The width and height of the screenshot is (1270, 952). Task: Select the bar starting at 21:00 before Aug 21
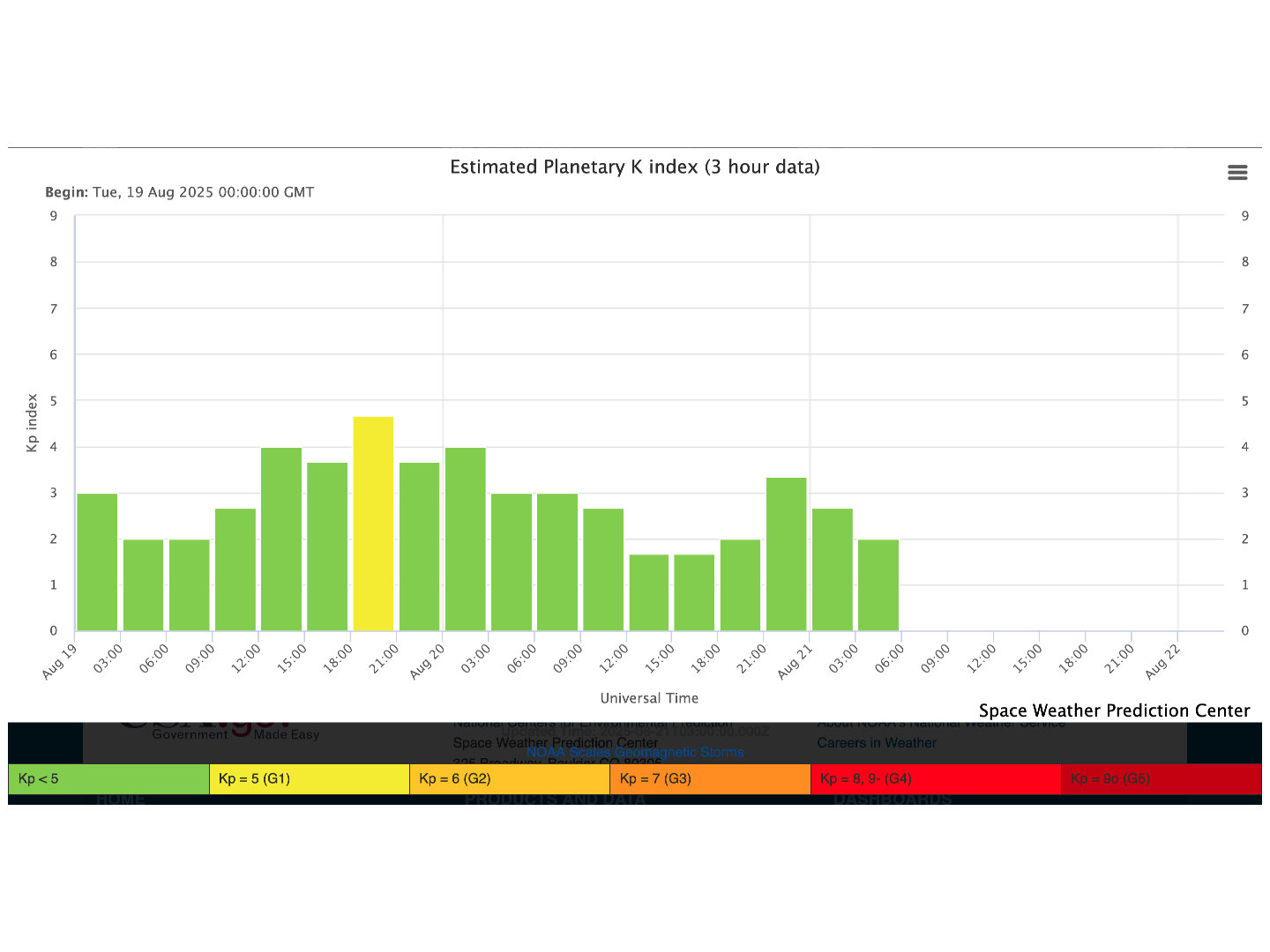pyautogui.click(x=787, y=554)
